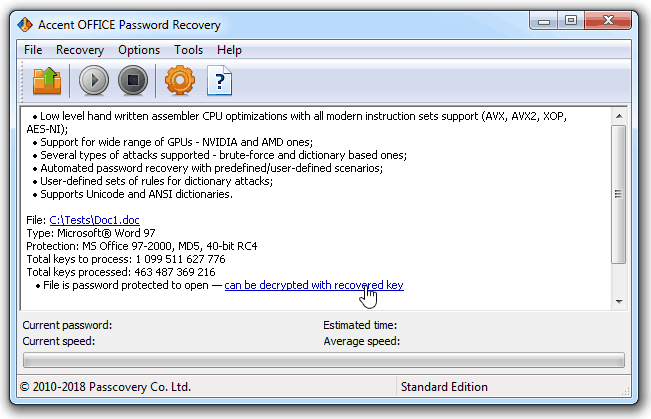Screen dimensions: 651x419
Task: Click 'Total keys to process: 1 099 511 627 776'
Action: 126,259
